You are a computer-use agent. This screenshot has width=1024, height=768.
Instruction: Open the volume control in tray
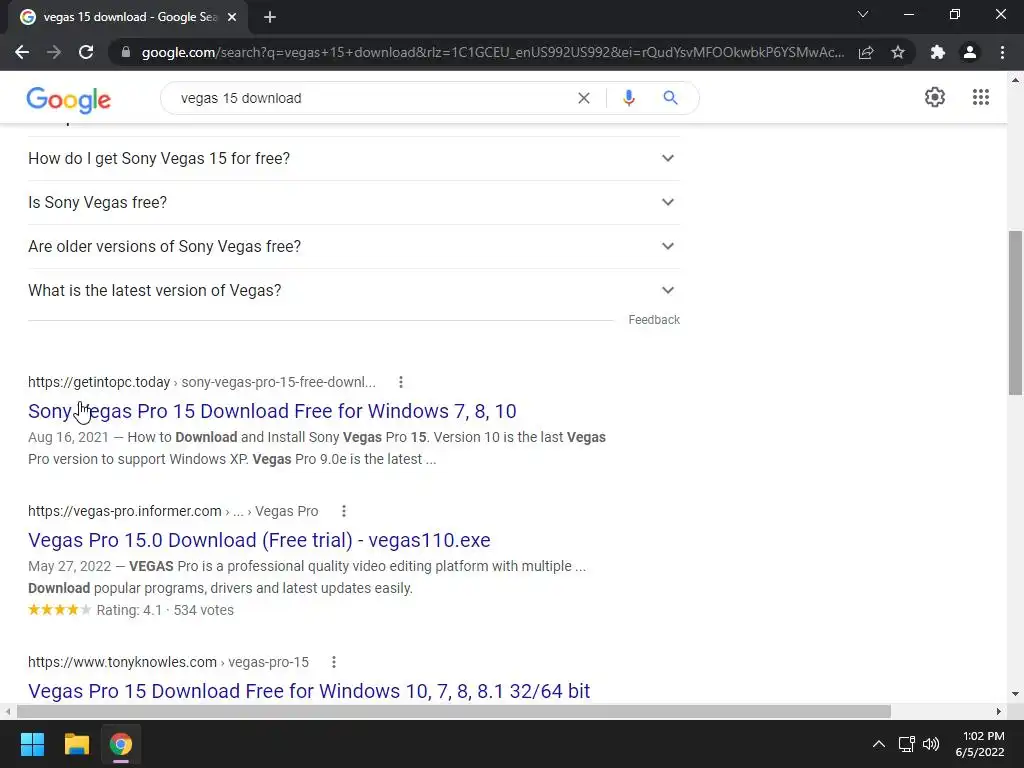tap(931, 744)
